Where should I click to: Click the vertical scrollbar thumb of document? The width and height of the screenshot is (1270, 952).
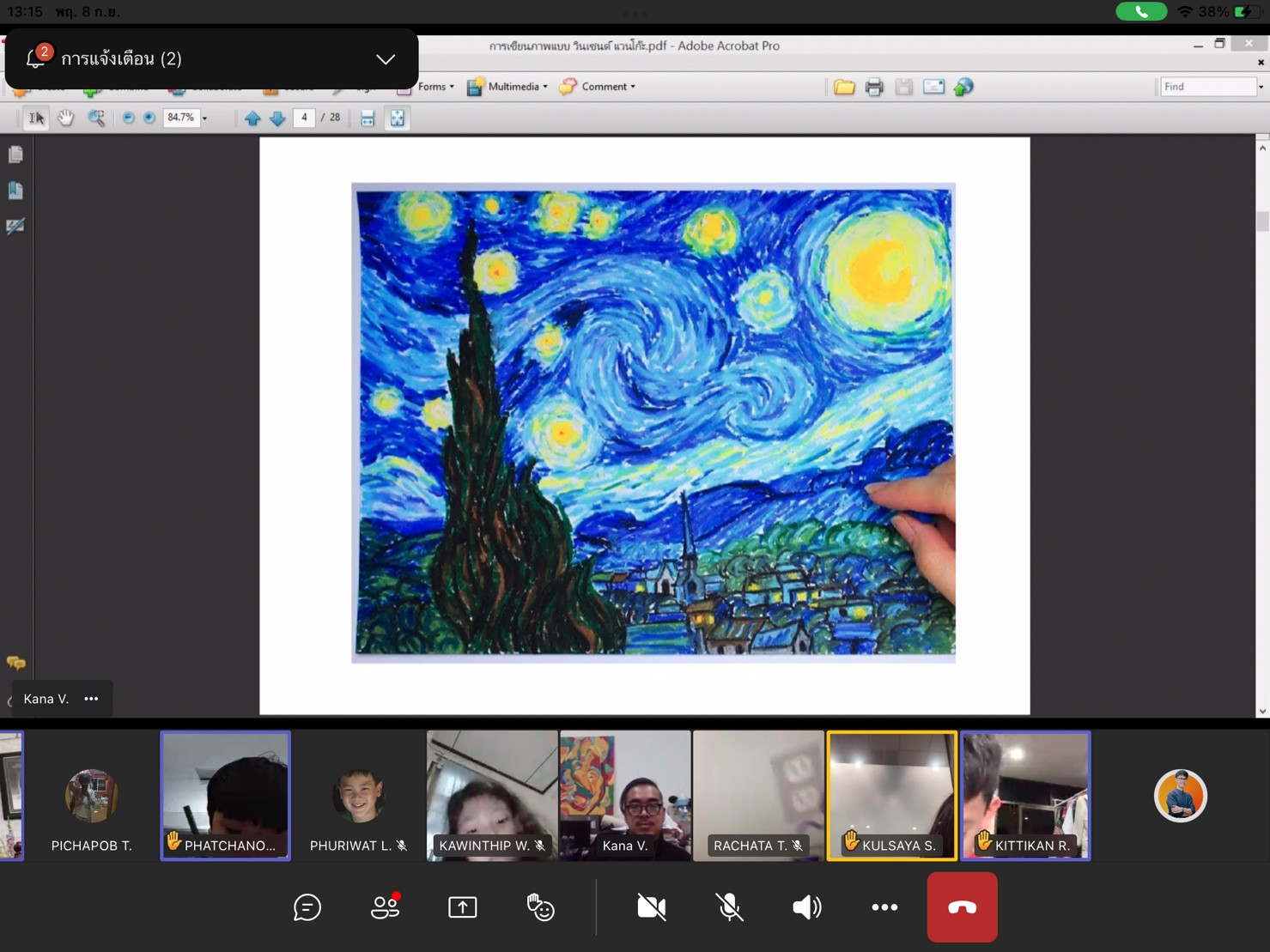[x=1262, y=221]
